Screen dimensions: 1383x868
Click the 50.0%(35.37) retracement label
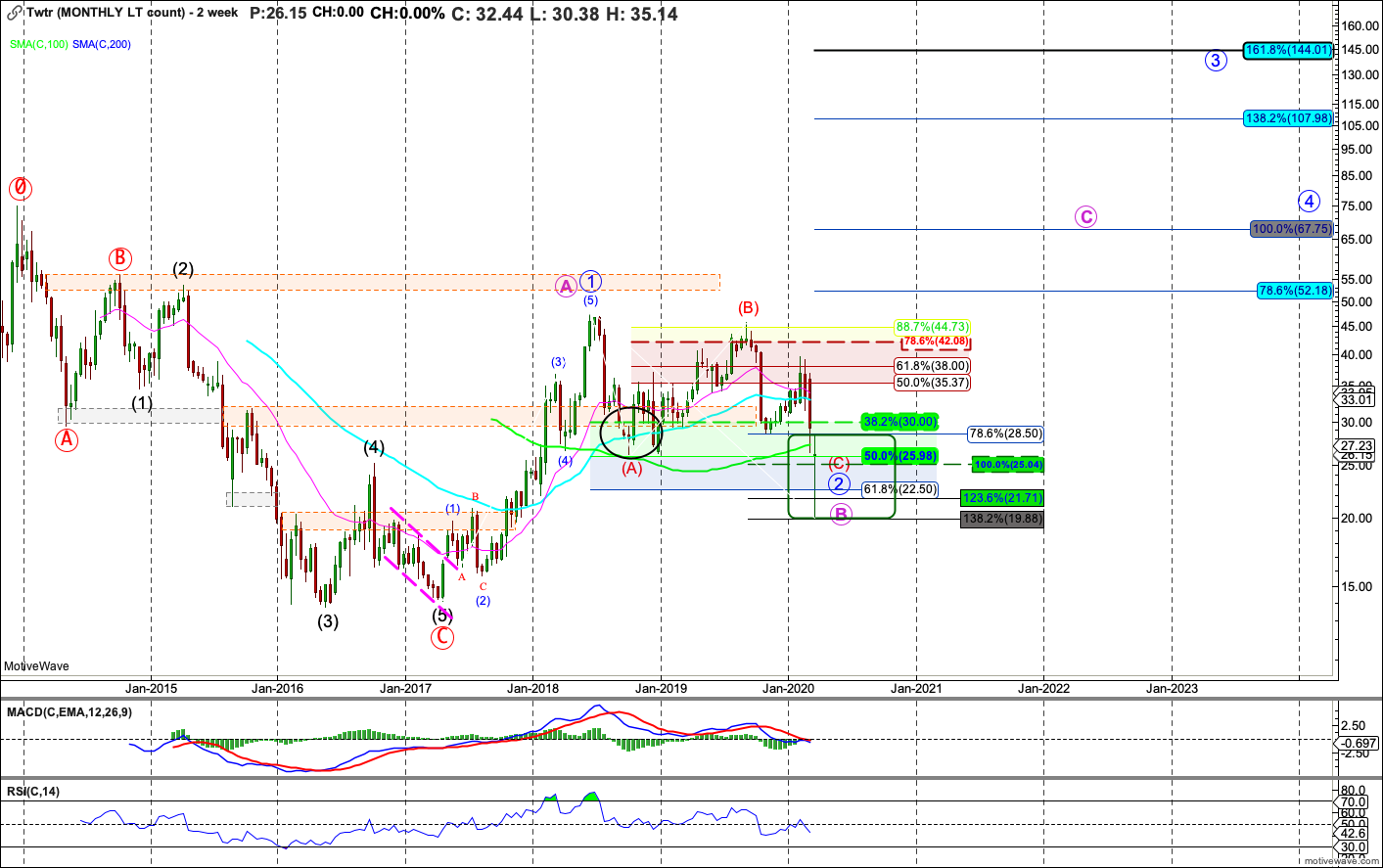(932, 383)
